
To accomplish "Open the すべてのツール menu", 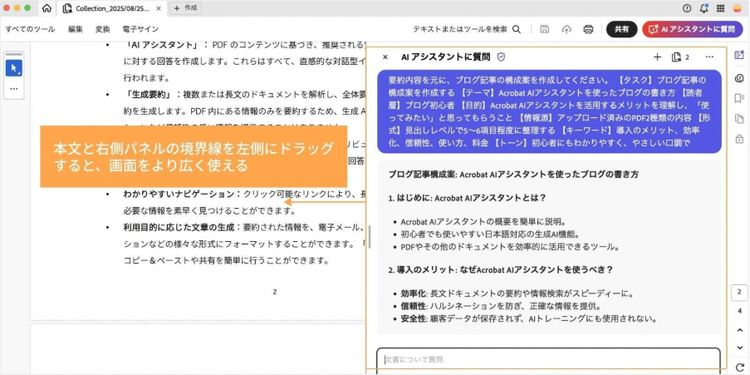I will pos(30,29).
